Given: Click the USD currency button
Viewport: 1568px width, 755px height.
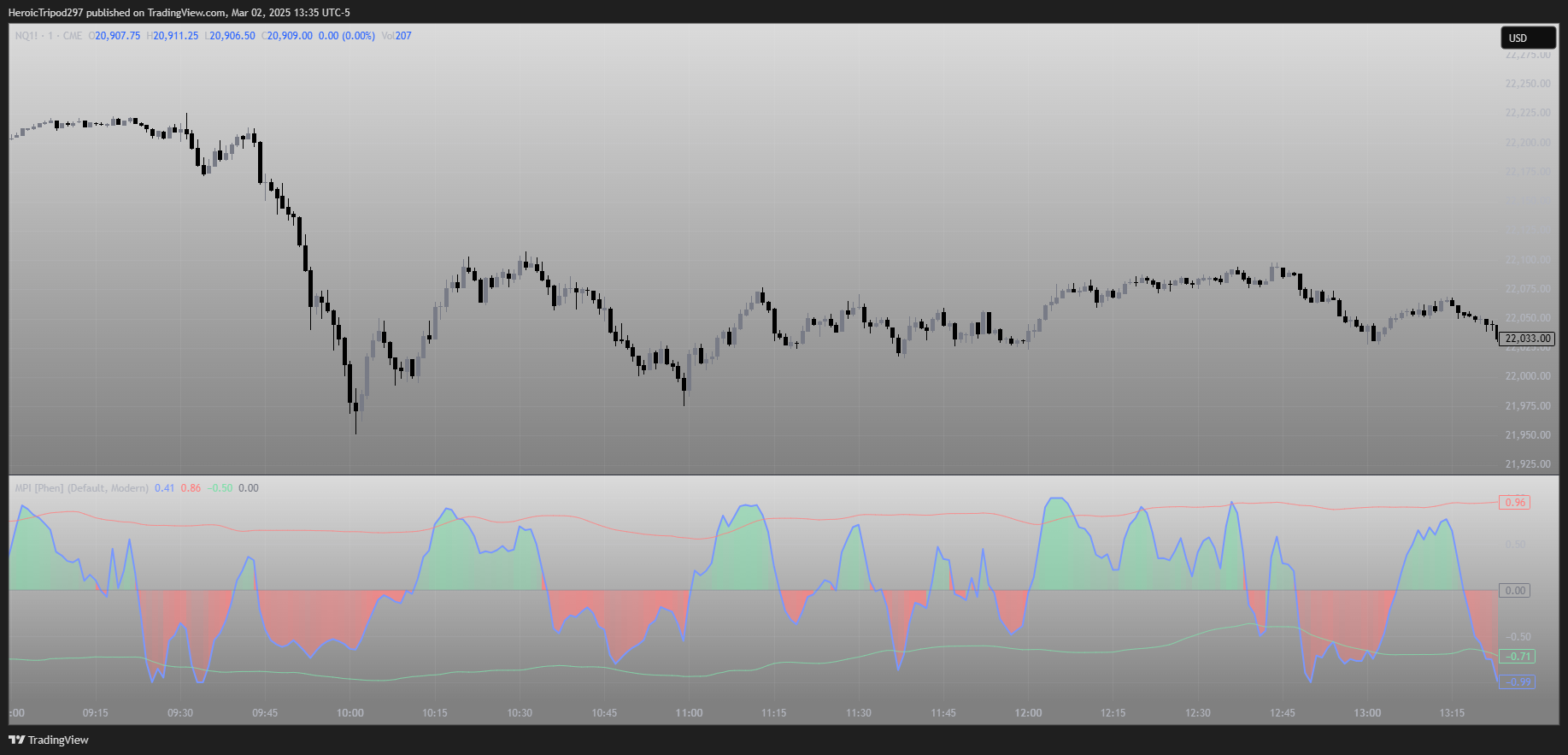Looking at the screenshot, I should coord(1528,38).
